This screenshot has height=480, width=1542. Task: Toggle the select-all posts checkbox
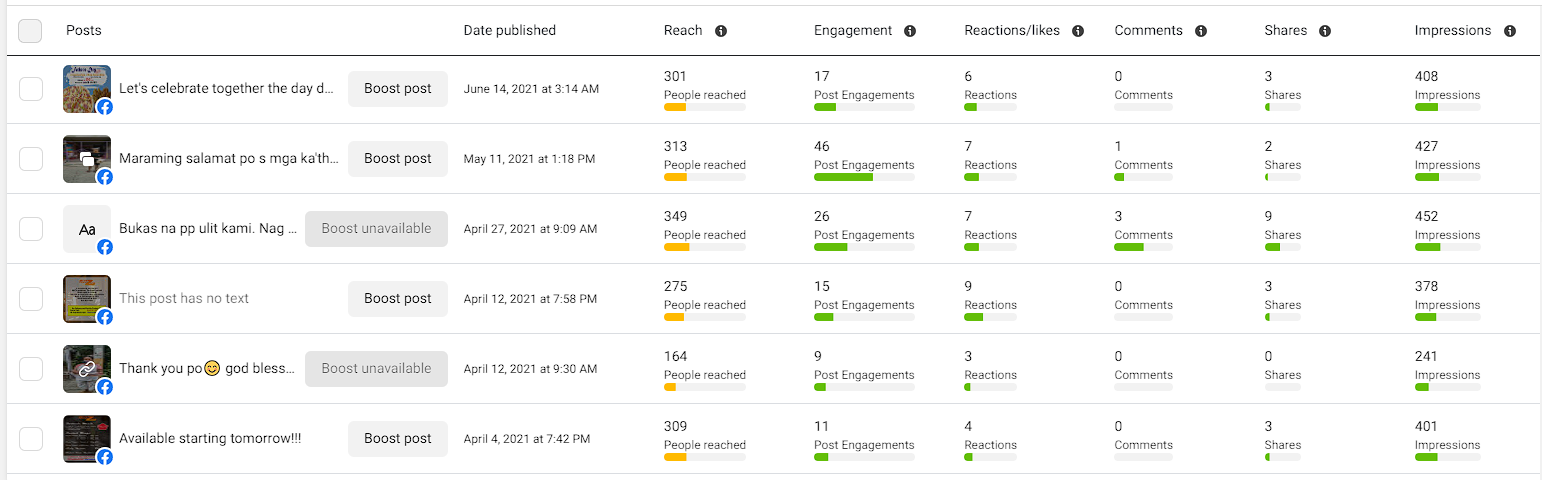[30, 31]
